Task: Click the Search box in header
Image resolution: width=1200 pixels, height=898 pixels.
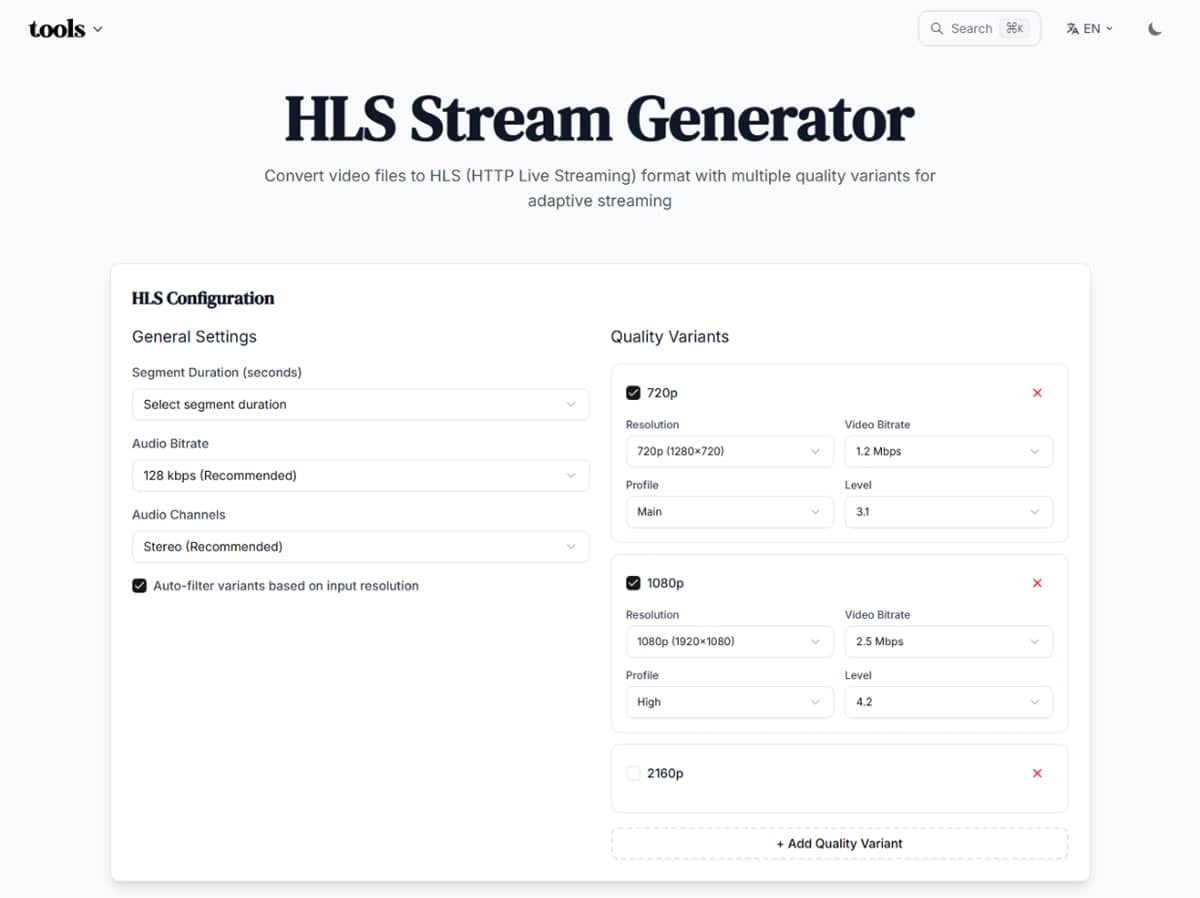Action: [979, 29]
